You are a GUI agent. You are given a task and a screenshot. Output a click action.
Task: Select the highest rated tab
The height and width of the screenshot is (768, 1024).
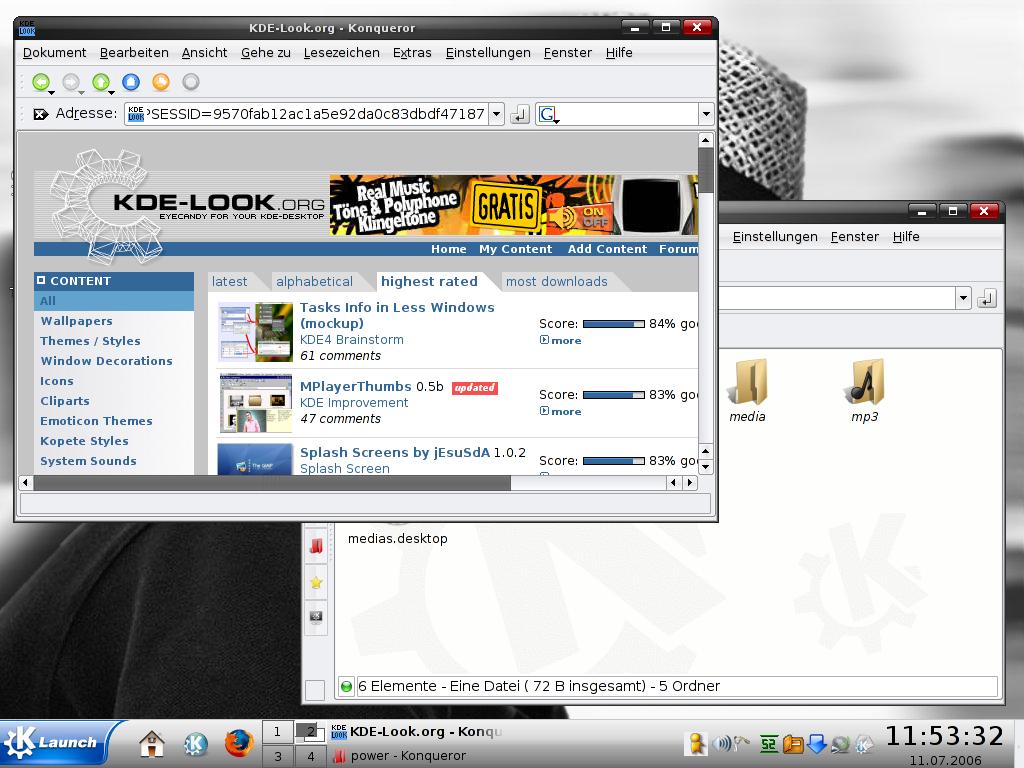(429, 281)
